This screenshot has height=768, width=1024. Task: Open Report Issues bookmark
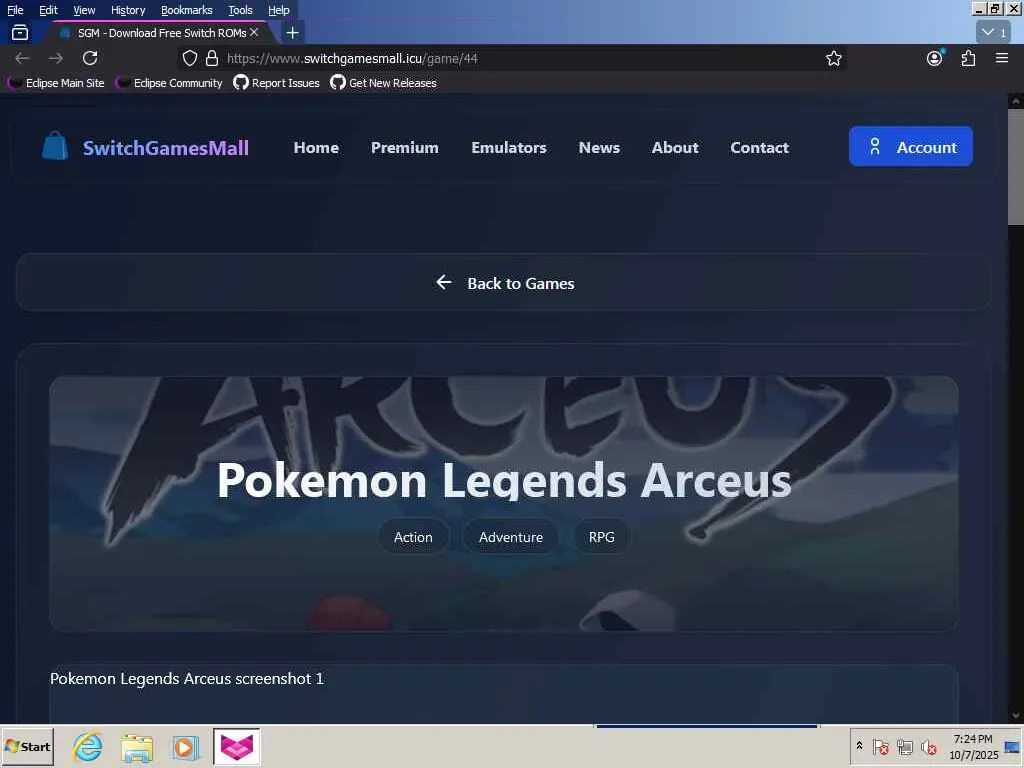277,83
